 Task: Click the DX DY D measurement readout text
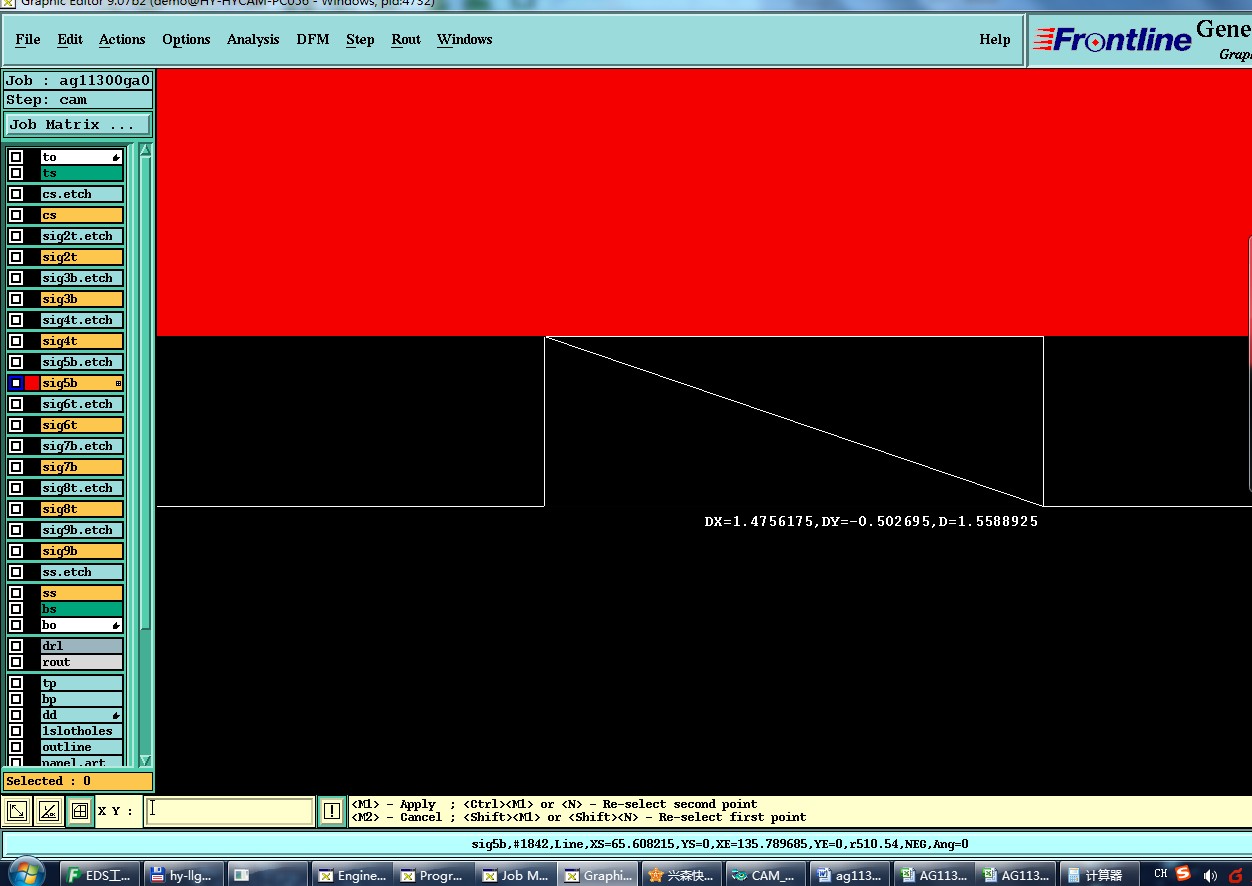[871, 522]
